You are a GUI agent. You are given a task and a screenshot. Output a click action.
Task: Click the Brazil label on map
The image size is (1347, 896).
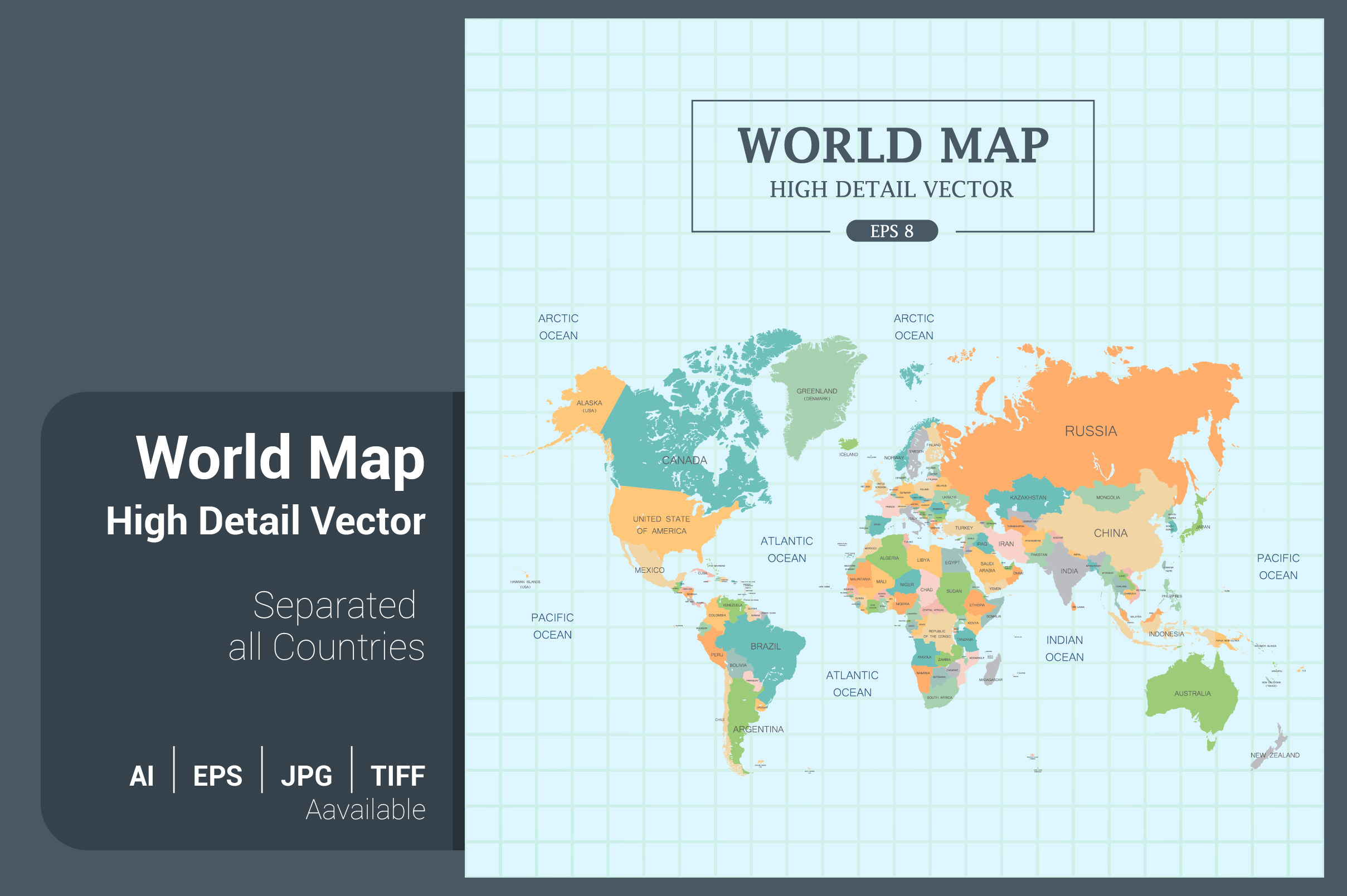click(765, 646)
